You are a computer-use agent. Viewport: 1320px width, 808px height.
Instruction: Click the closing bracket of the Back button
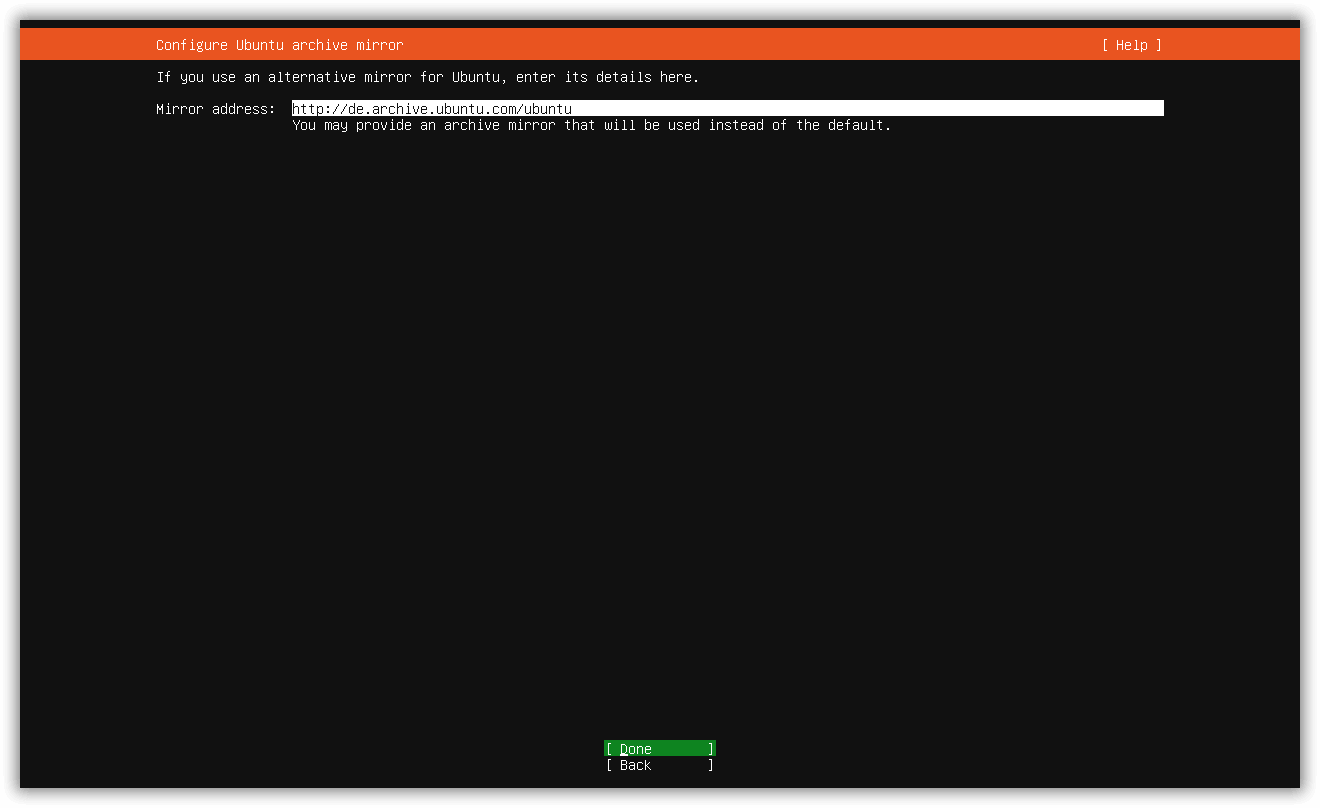[x=711, y=765]
